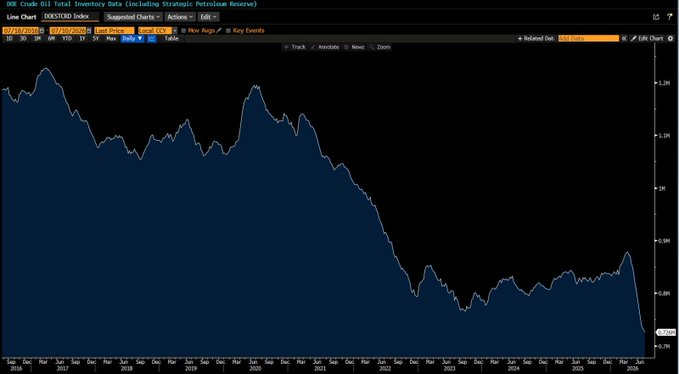The width and height of the screenshot is (679, 374).
Task: Open chart settings gear icon
Action: coord(671,39)
